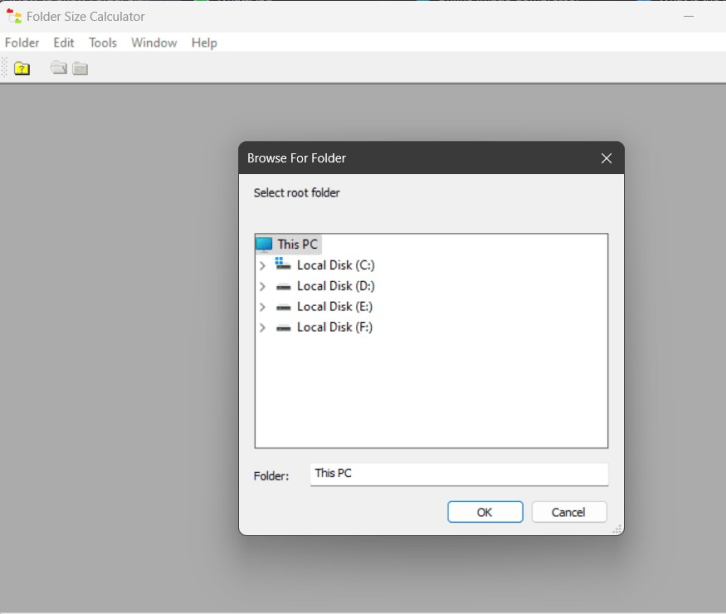Select the Local Disk (E:) label
The width and height of the screenshot is (726, 614).
coord(335,307)
